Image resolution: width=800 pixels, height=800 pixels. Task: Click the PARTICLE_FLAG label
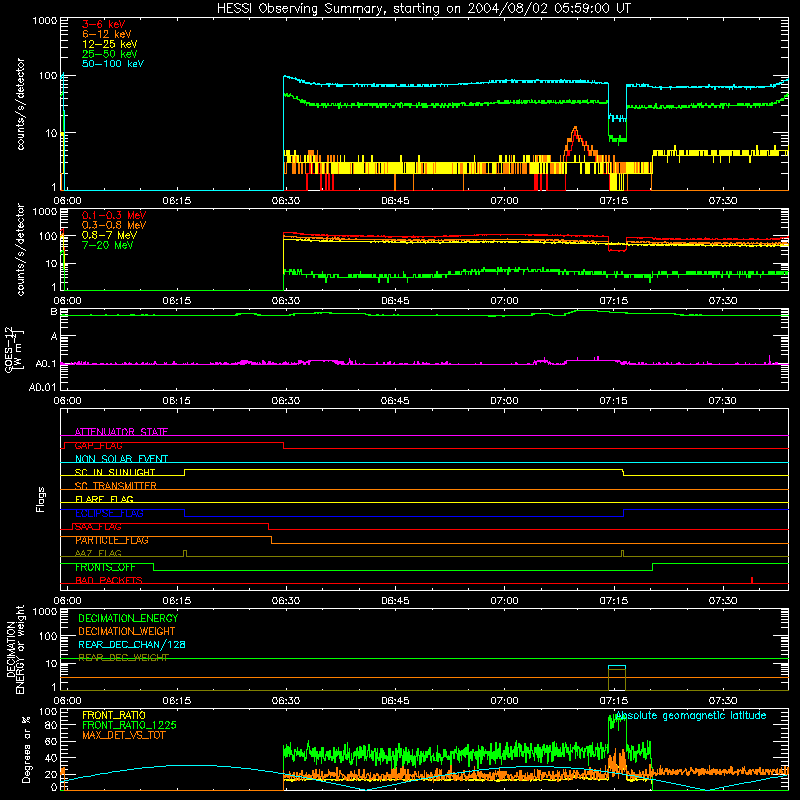coord(112,540)
